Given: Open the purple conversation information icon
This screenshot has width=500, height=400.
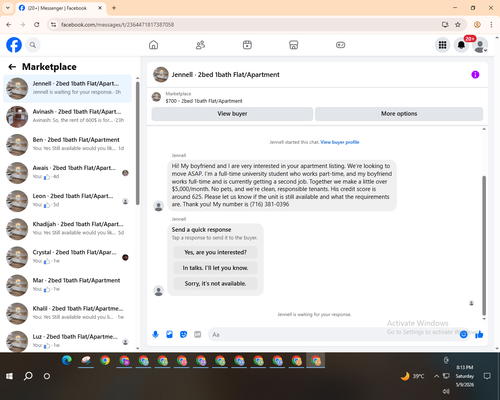Looking at the screenshot, I should click(x=475, y=75).
